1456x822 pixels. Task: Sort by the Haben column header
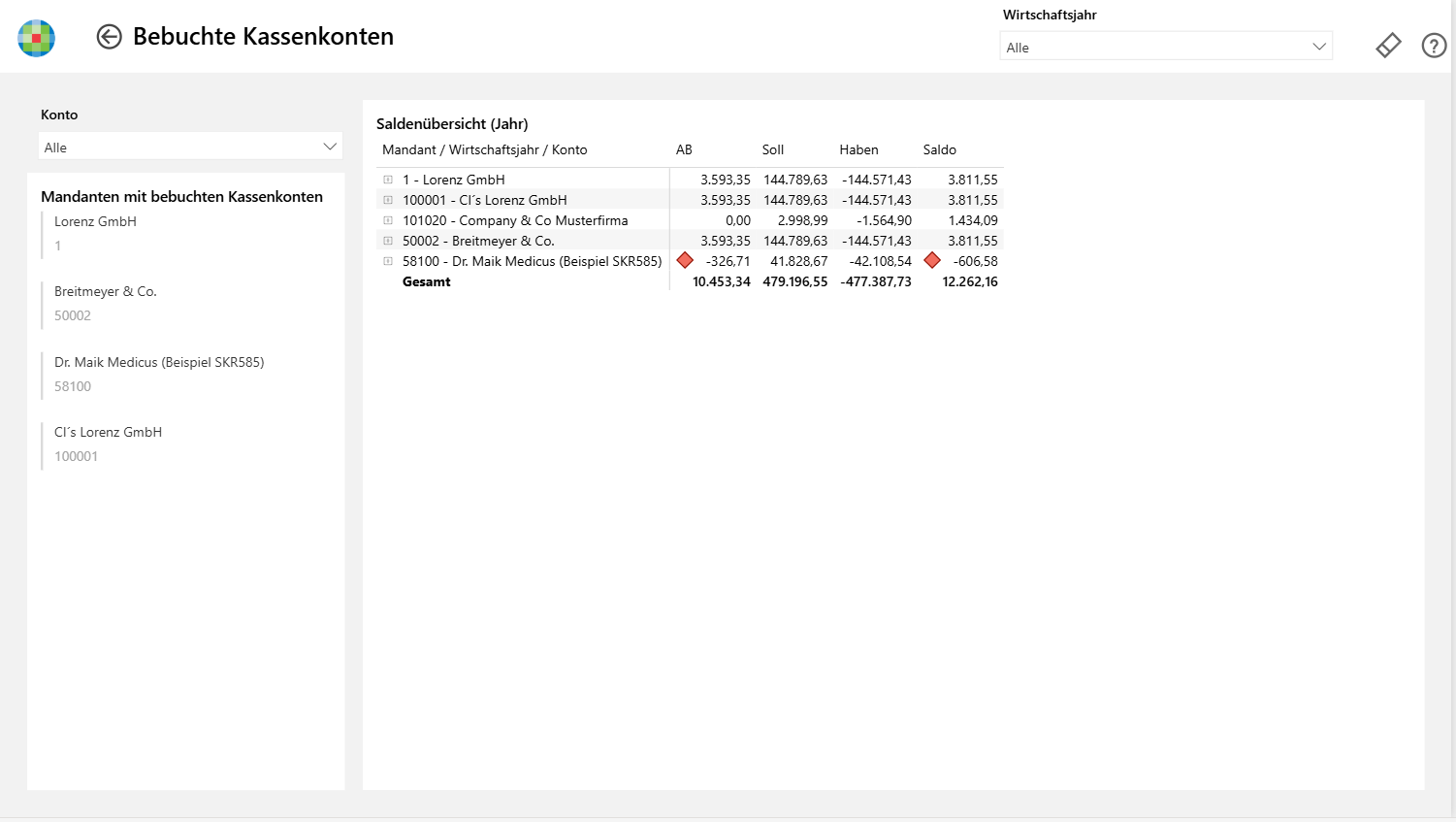point(858,149)
